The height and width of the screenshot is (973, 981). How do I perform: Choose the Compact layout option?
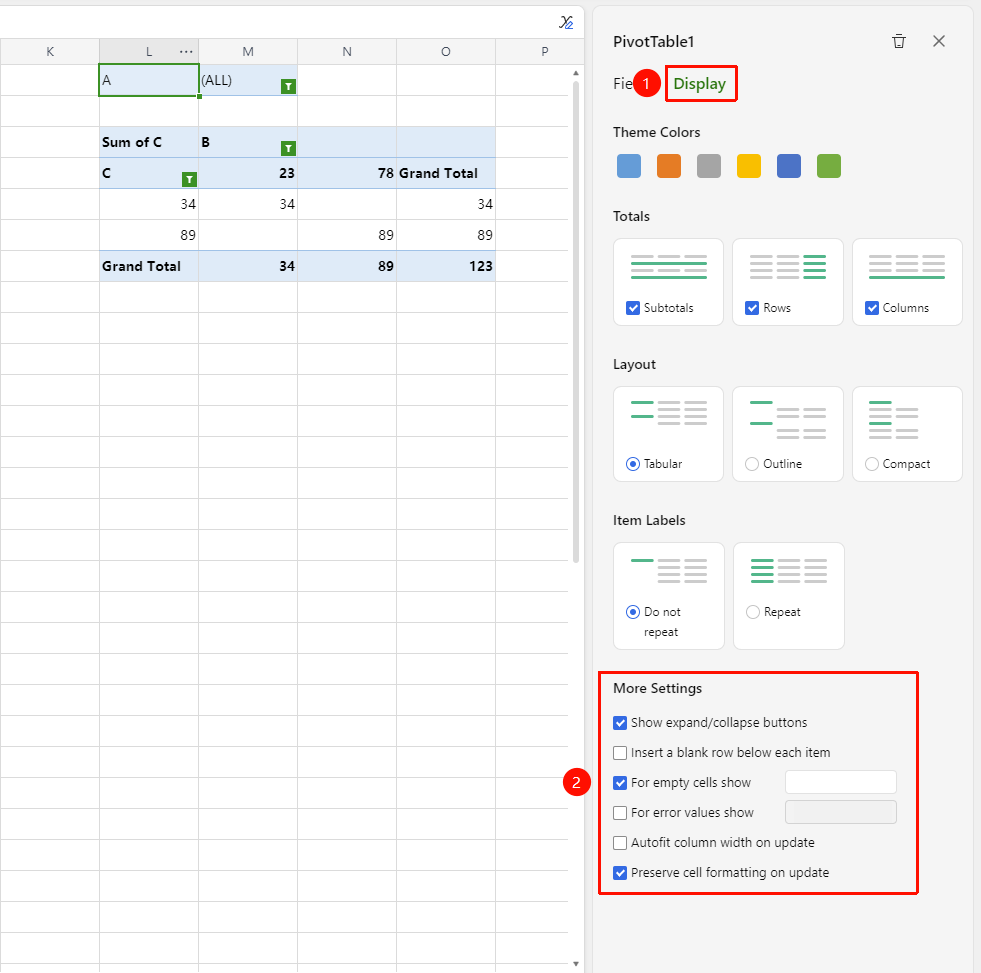pyautogui.click(x=872, y=464)
